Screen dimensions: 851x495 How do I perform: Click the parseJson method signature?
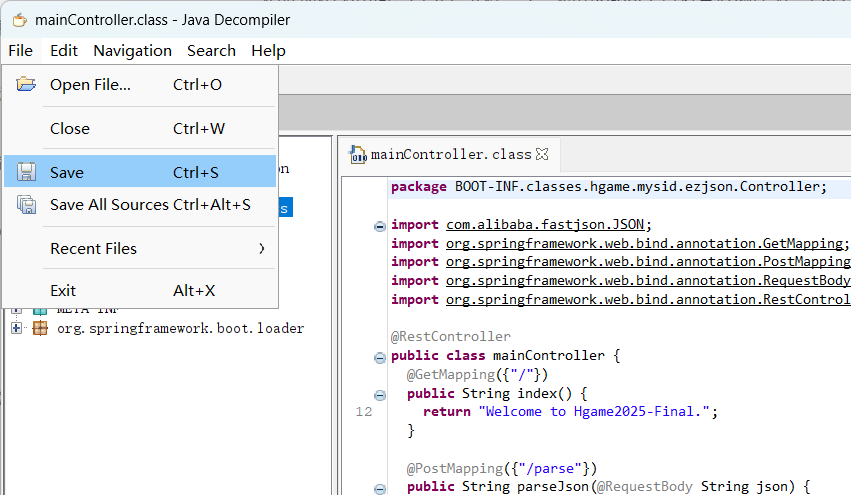click(x=608, y=486)
